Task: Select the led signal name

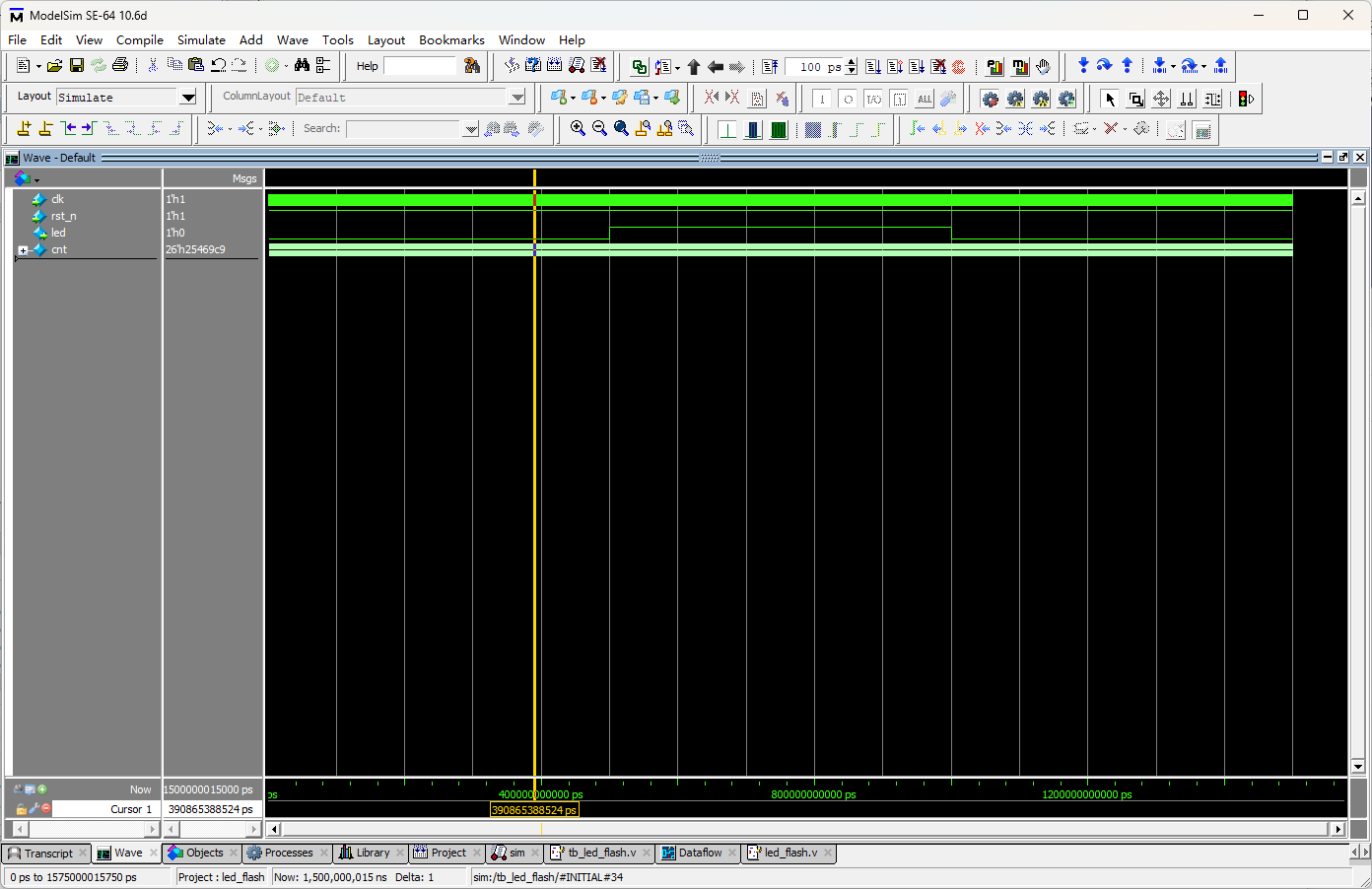Action: tap(58, 233)
